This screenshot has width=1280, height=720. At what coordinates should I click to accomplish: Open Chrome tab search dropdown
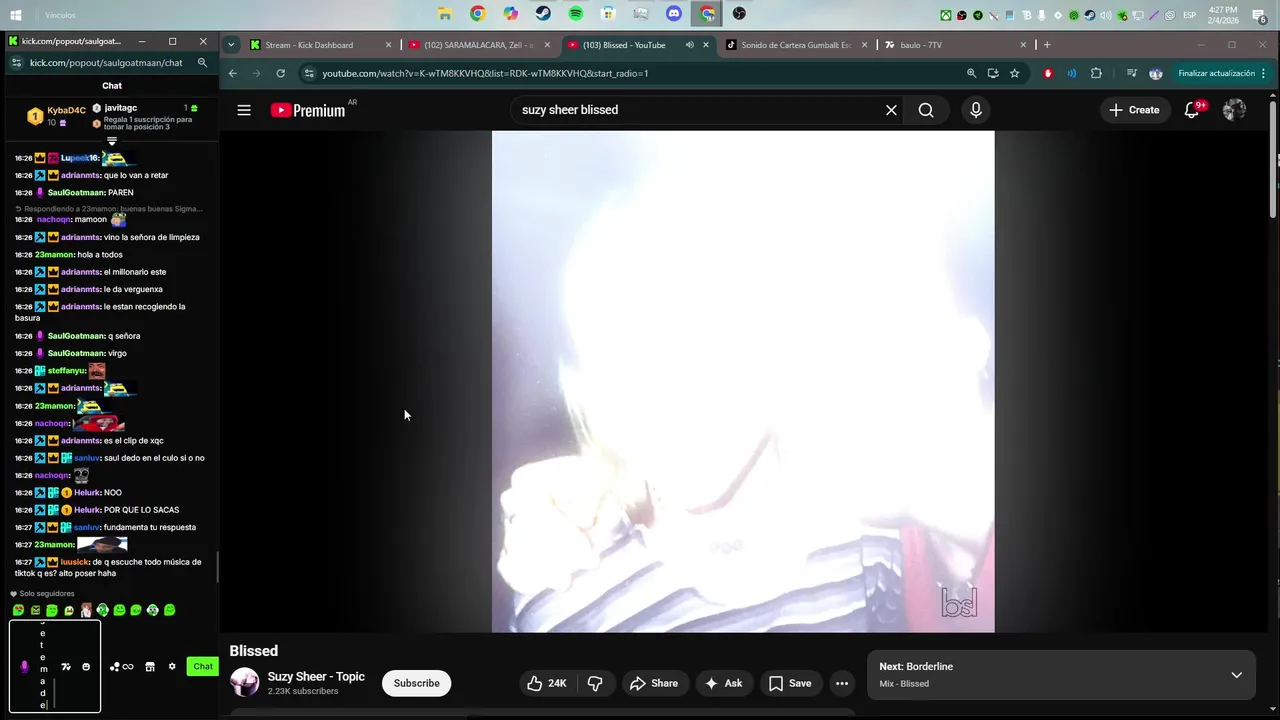pyautogui.click(x=231, y=45)
